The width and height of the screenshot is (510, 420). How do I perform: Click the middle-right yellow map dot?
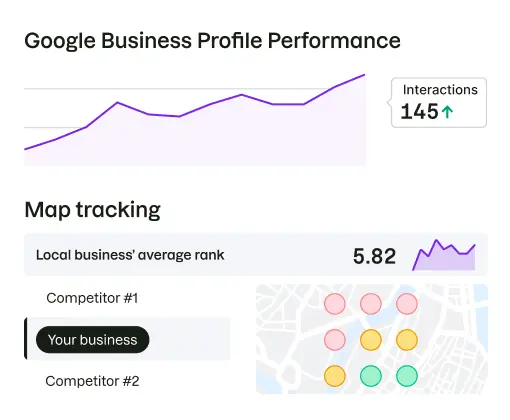tap(407, 340)
